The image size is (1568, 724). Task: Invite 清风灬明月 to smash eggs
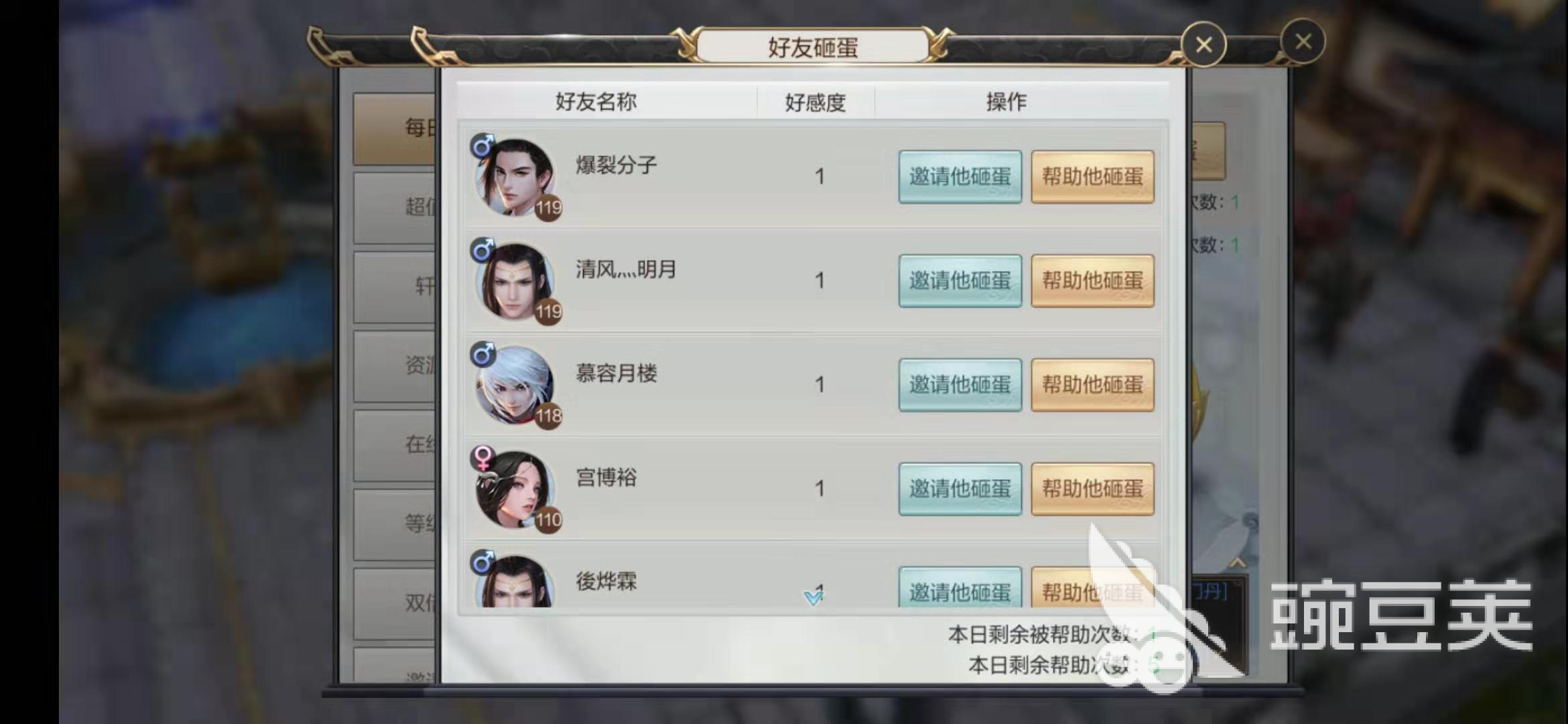(960, 281)
